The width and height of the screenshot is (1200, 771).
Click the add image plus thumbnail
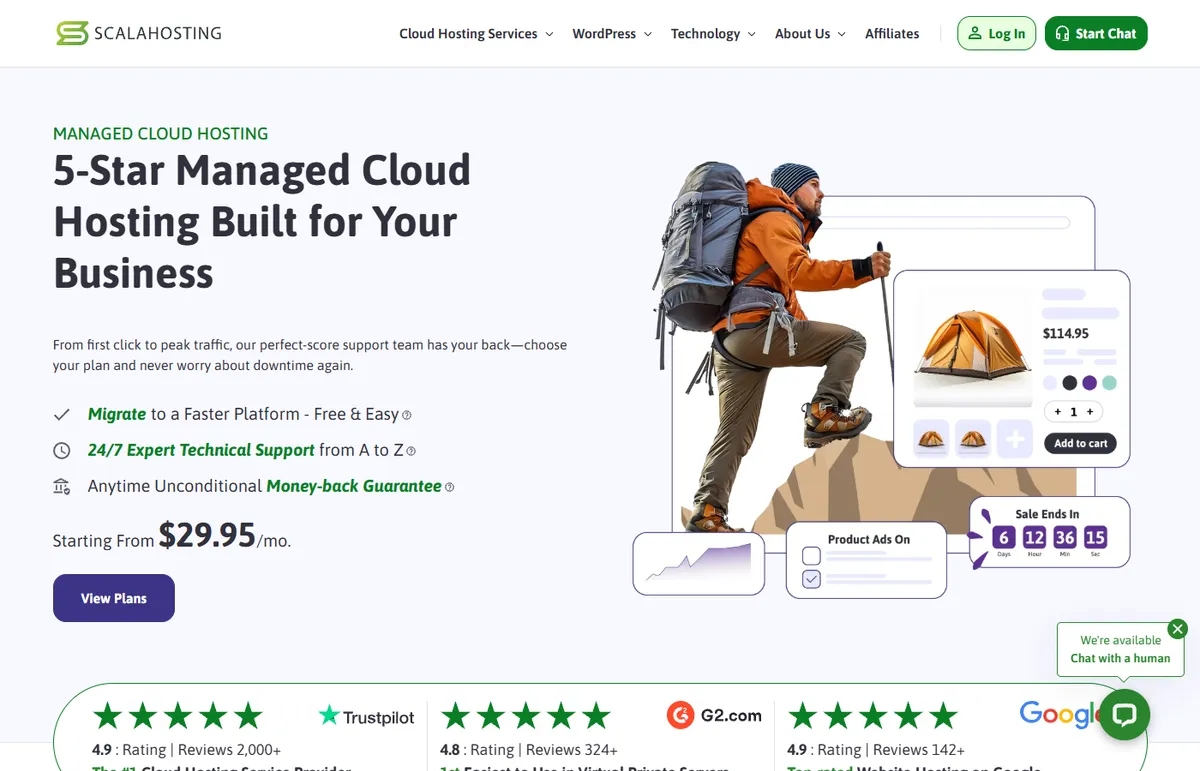coord(1015,438)
